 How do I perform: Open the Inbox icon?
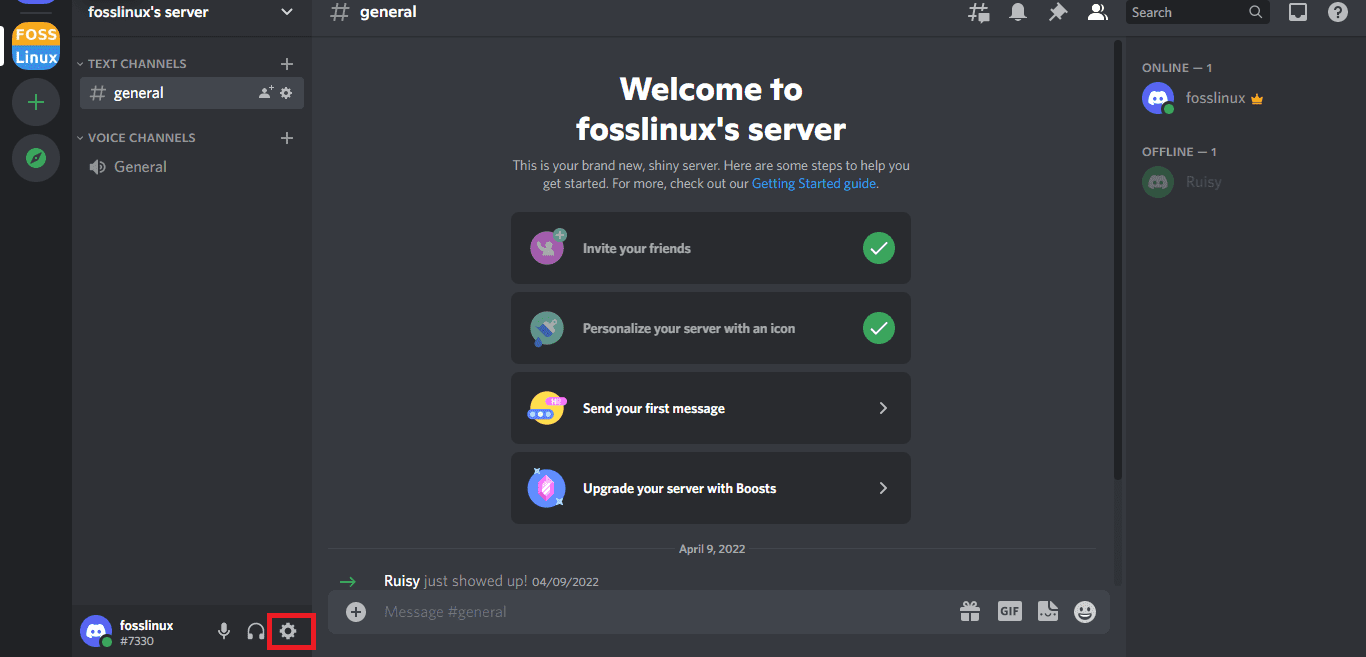click(1298, 12)
